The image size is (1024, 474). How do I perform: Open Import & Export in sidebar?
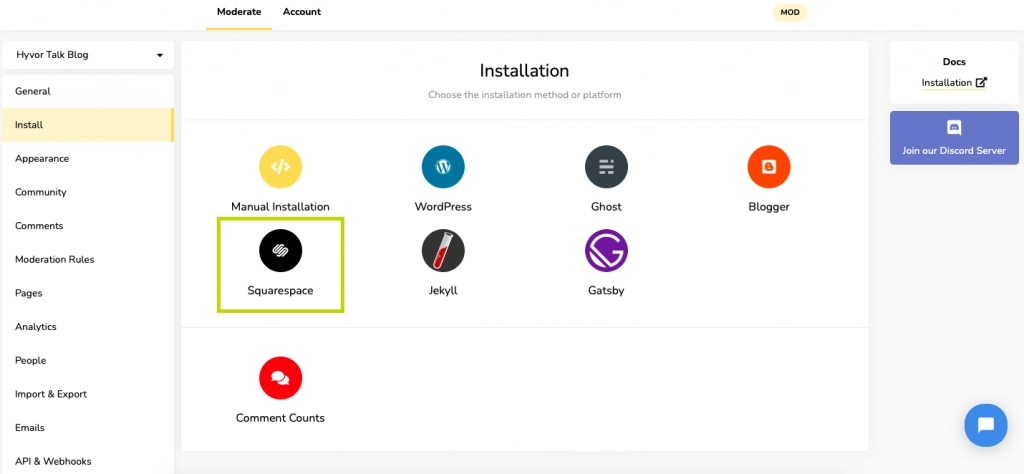click(x=51, y=394)
